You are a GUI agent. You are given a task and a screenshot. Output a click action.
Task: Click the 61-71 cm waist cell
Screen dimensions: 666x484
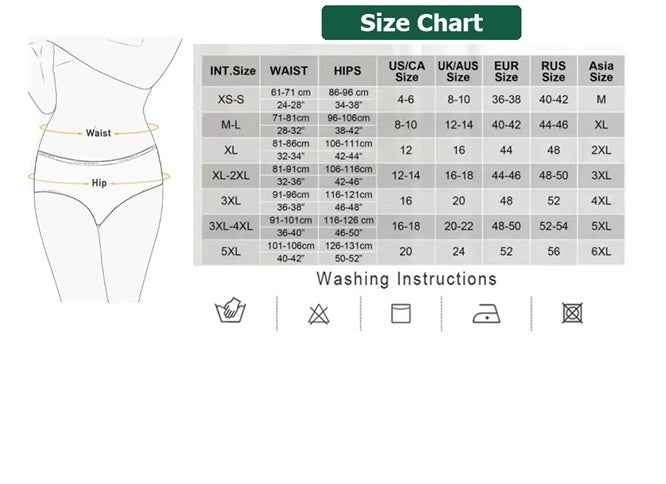point(291,93)
